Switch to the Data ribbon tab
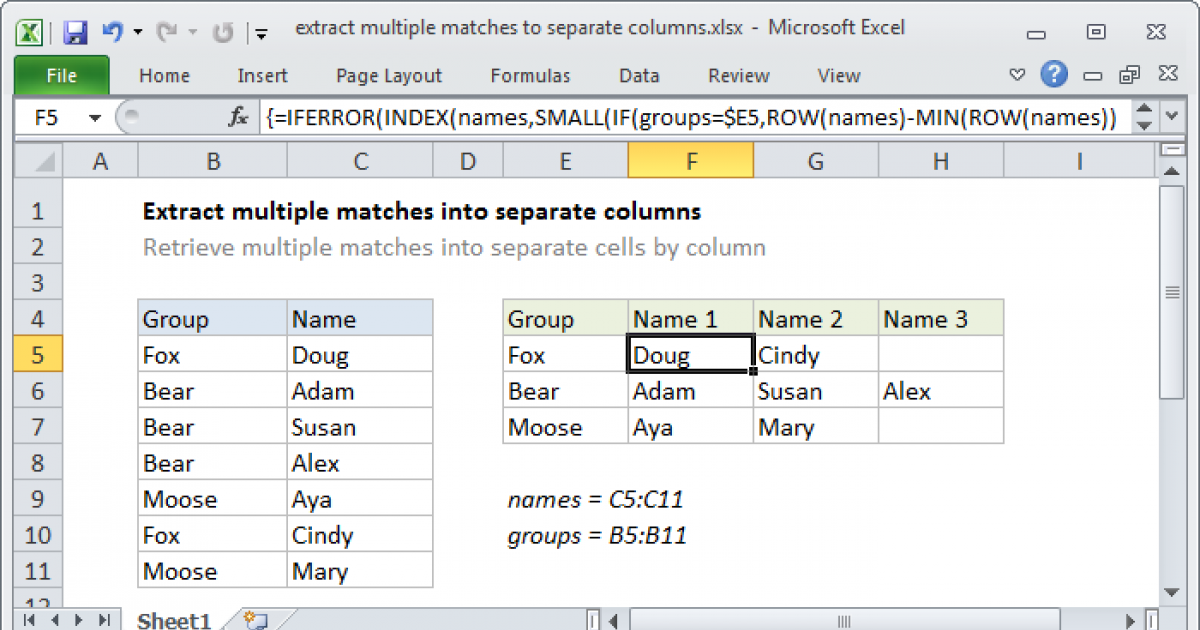Viewport: 1200px width, 630px height. coord(638,75)
